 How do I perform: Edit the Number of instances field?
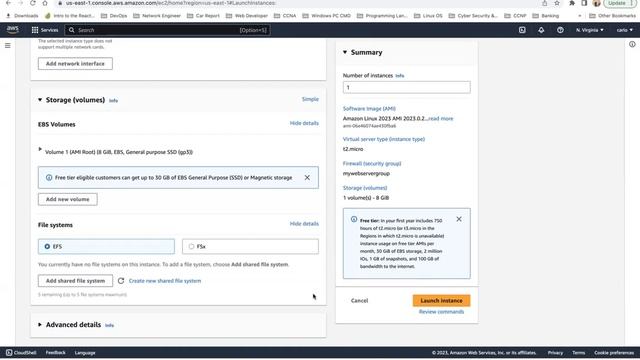(407, 87)
